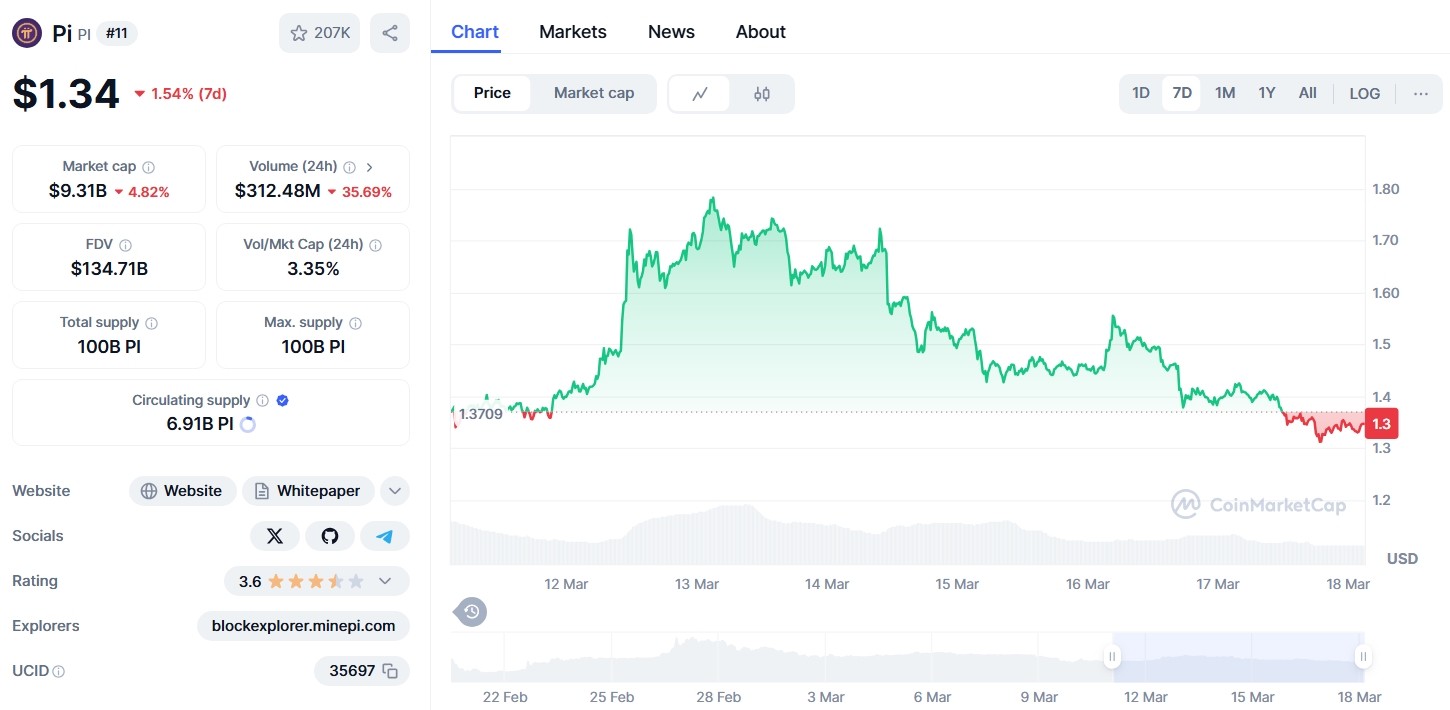Click Circulating supply info icon
Image resolution: width=1450 pixels, height=710 pixels.
point(262,400)
